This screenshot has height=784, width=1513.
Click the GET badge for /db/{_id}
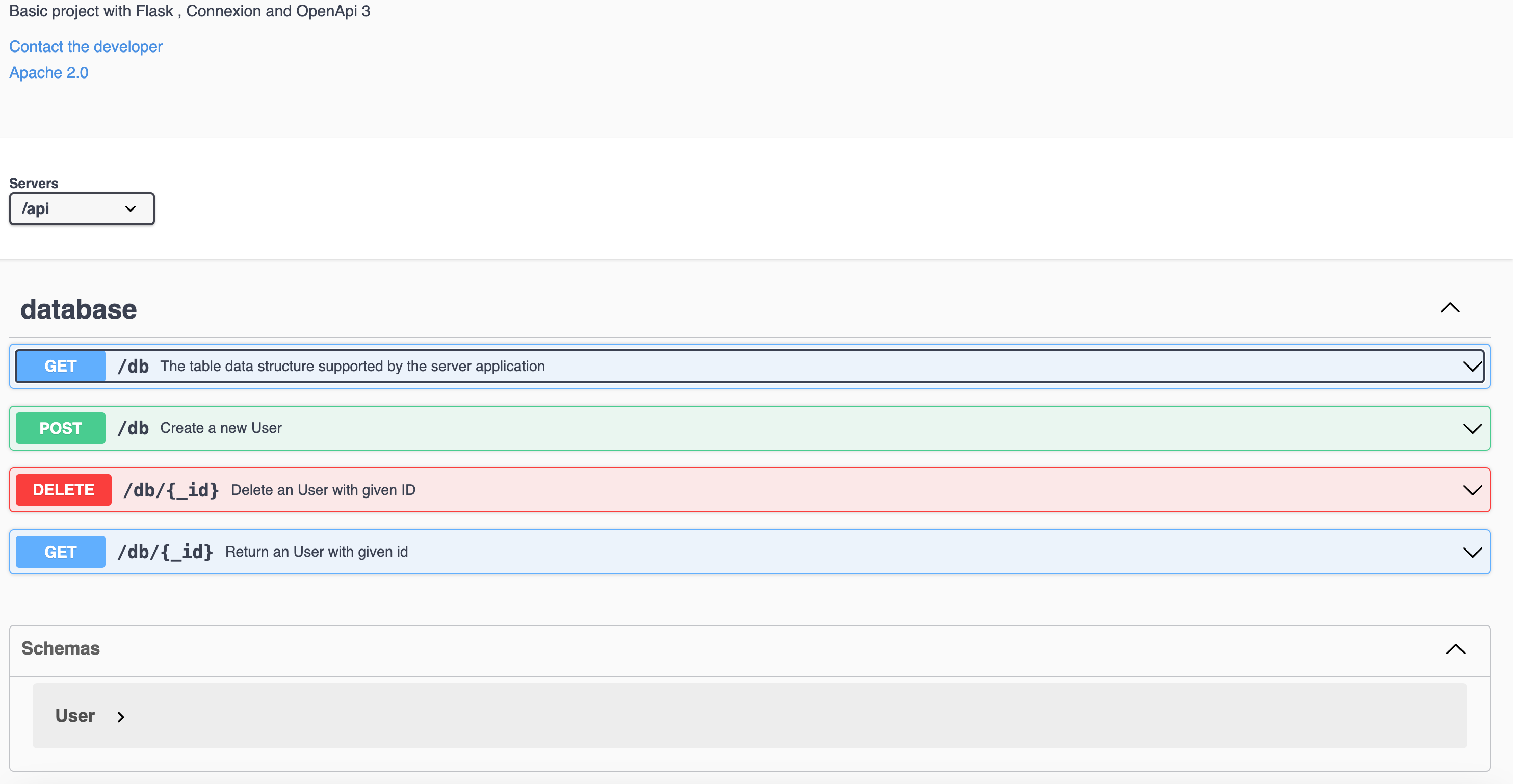pyautogui.click(x=61, y=552)
